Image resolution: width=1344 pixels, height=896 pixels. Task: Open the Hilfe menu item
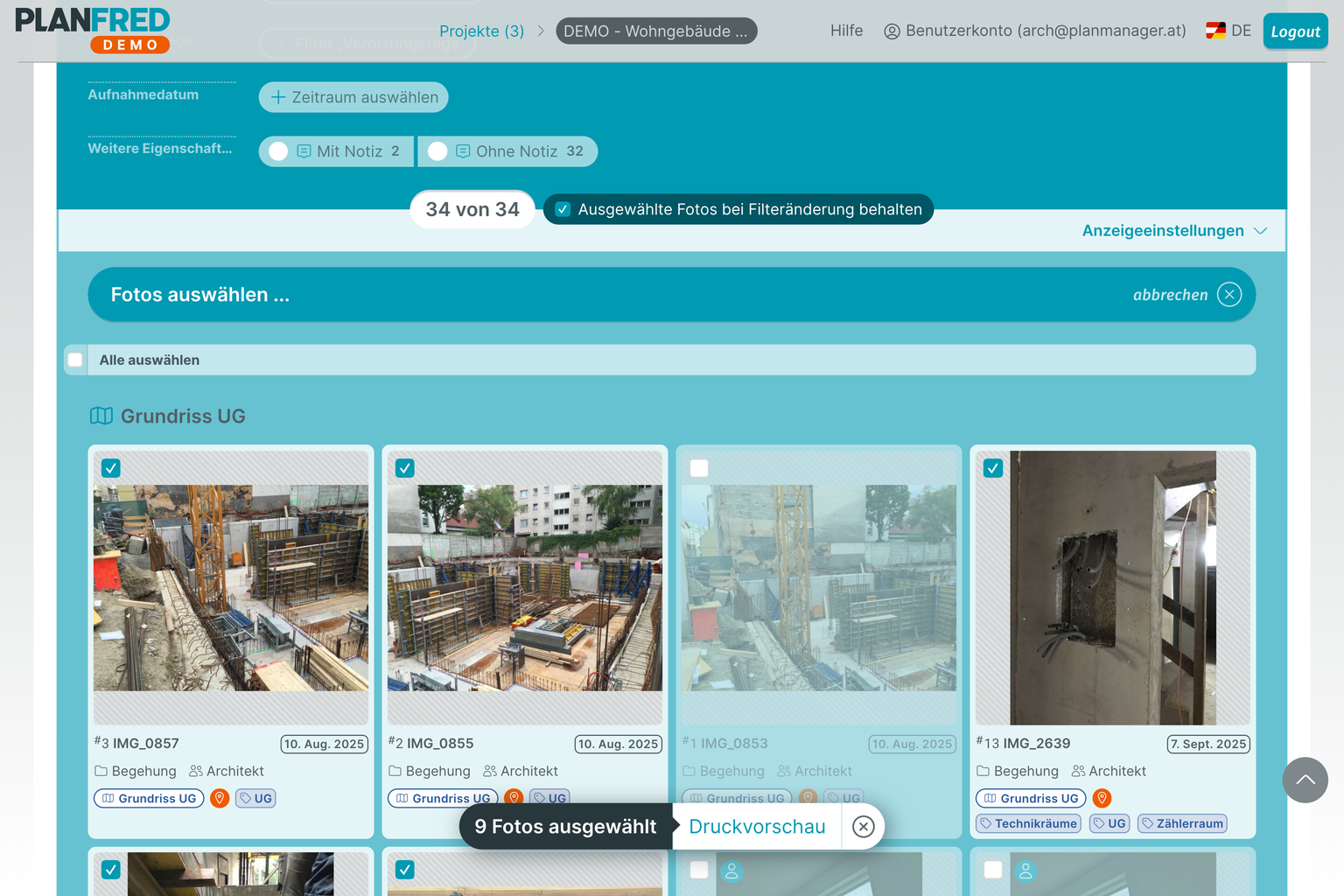point(846,31)
